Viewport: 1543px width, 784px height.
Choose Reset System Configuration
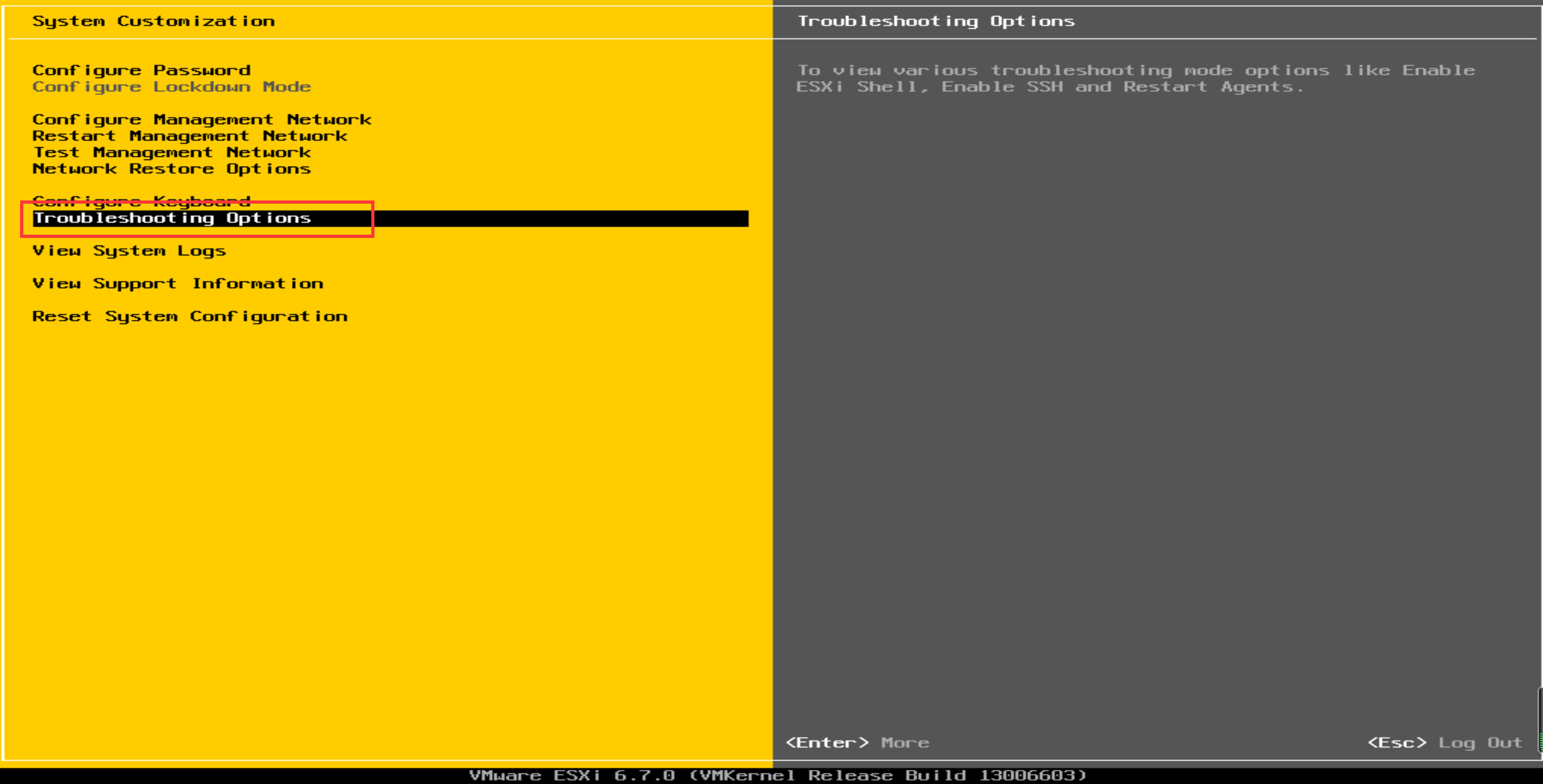tap(190, 316)
